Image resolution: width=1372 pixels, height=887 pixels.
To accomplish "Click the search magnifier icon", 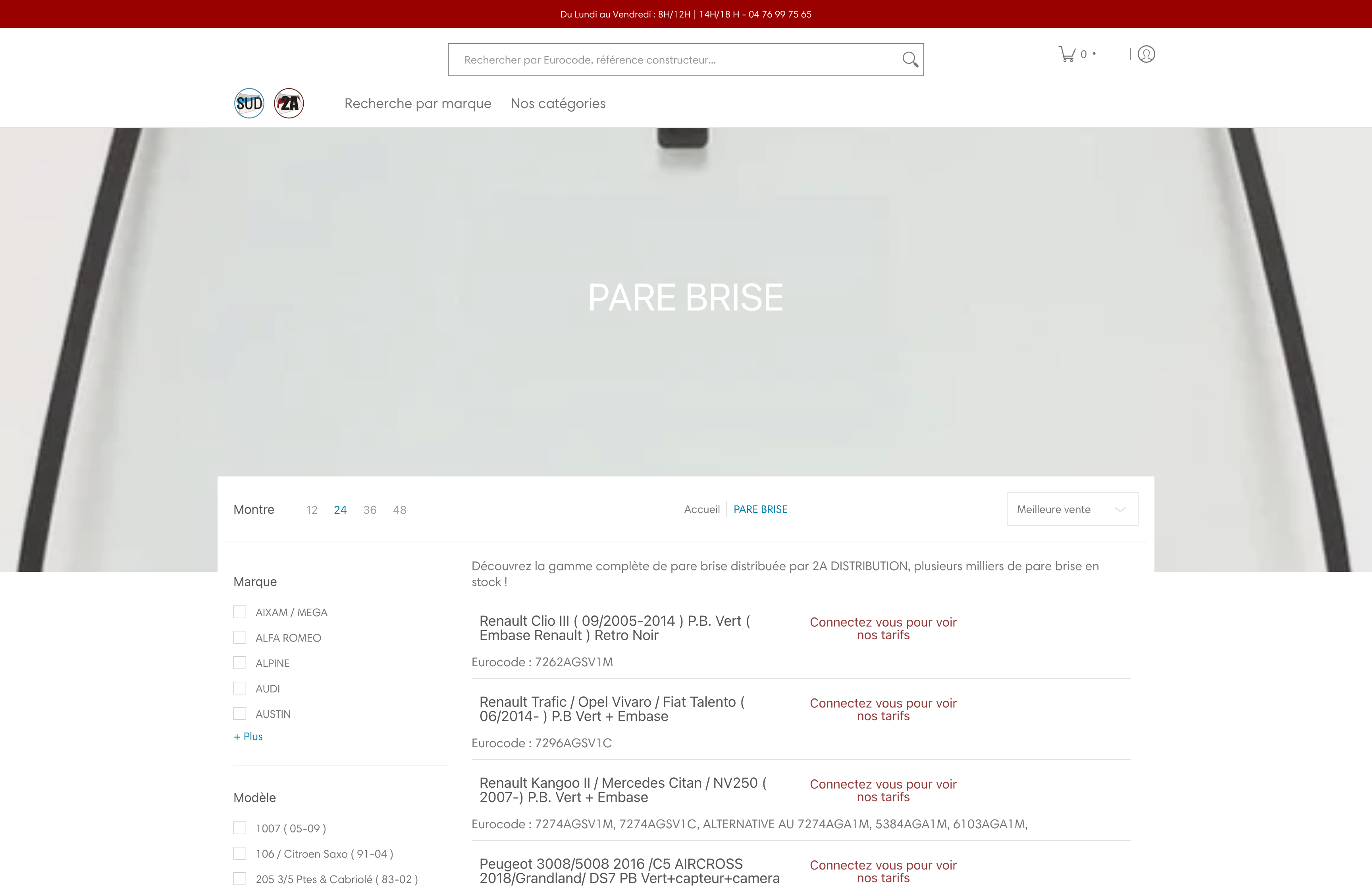I will (x=910, y=59).
